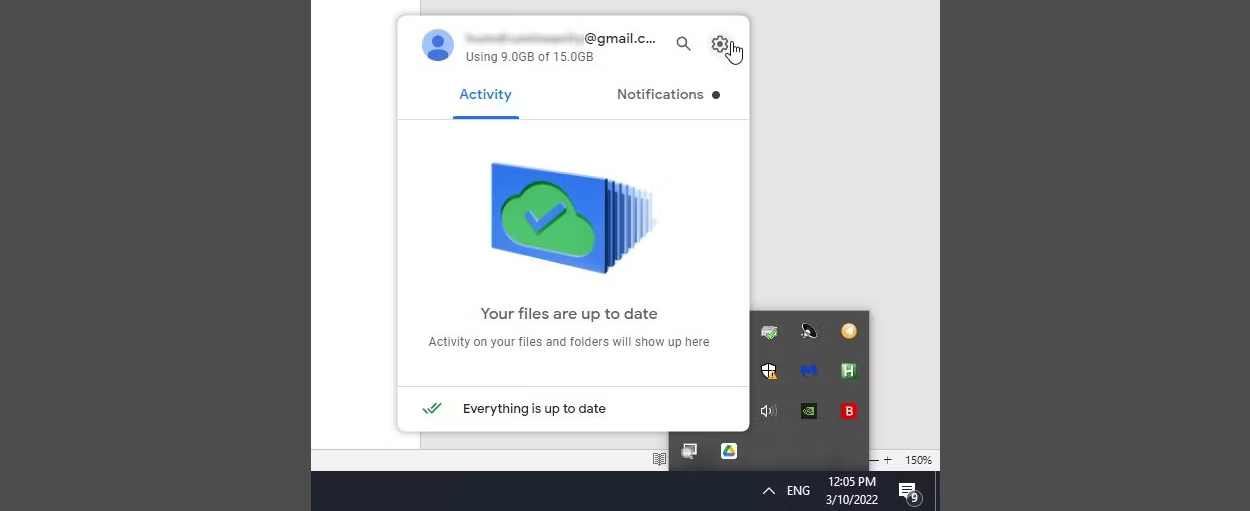Click the Google Drive tray icon
1250x511 pixels.
[x=729, y=451]
